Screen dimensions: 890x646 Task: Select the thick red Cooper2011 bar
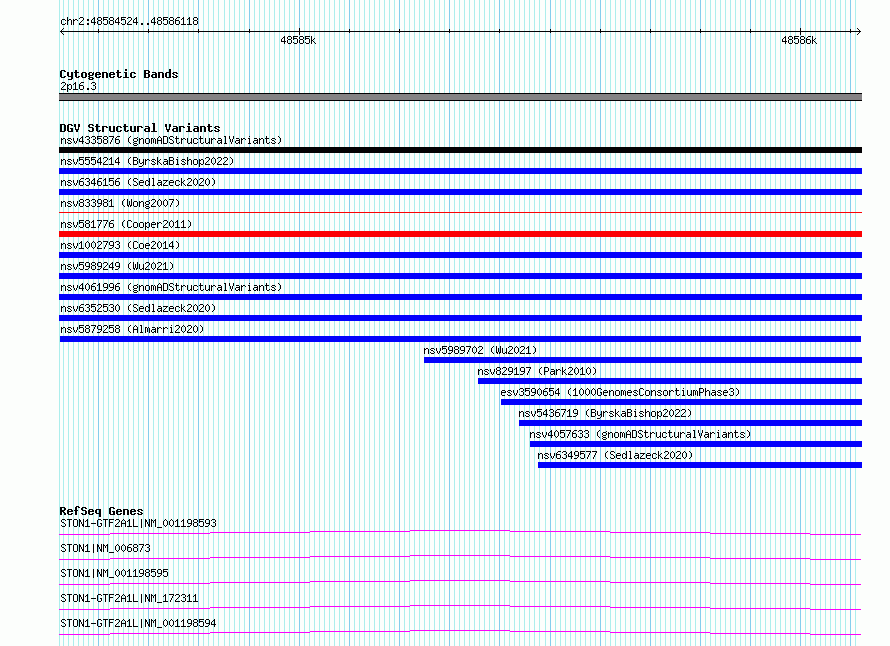click(460, 234)
